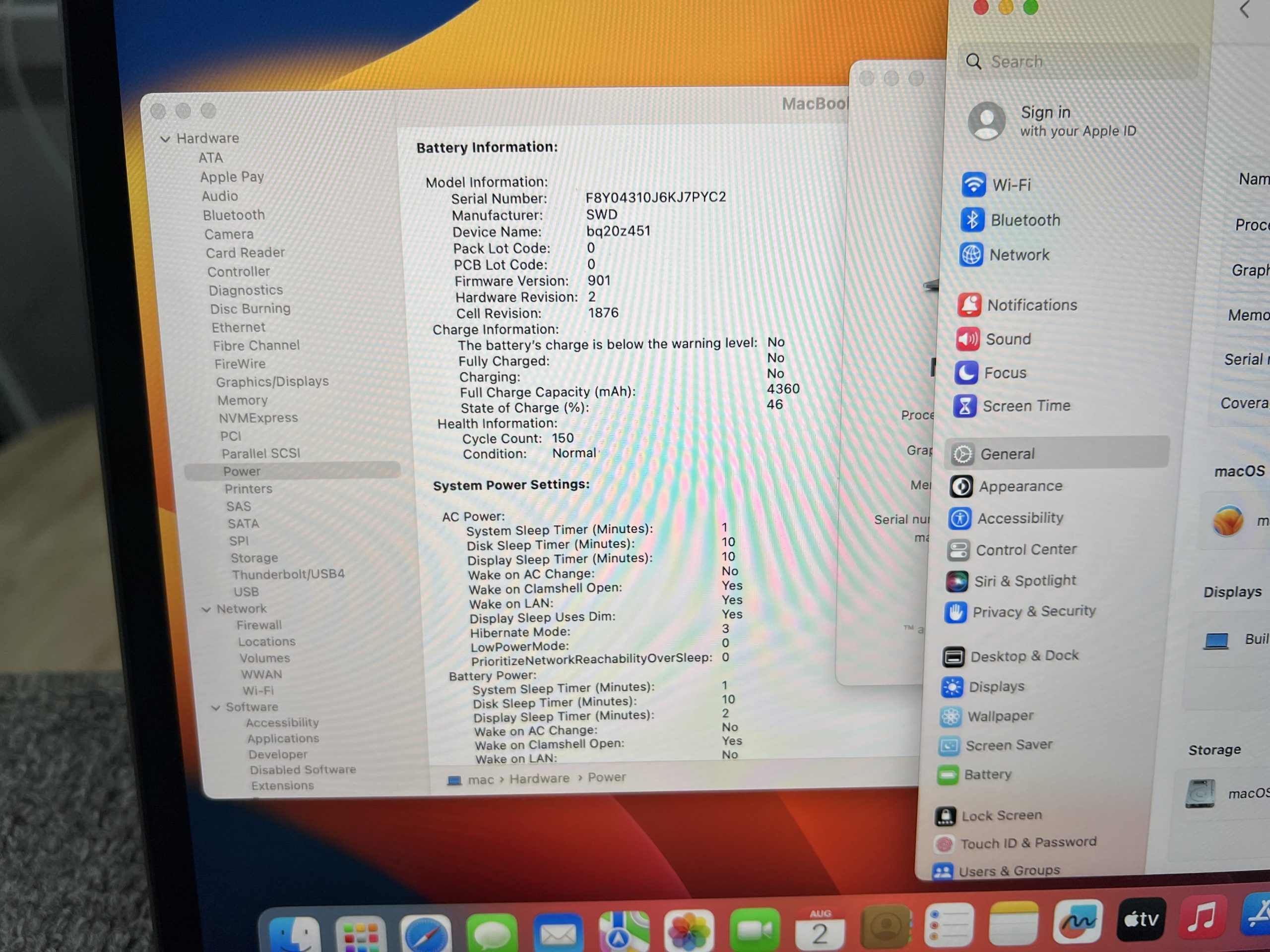Click the Wallpaper icon in settings
This screenshot has width=1270, height=952.
[x=951, y=716]
